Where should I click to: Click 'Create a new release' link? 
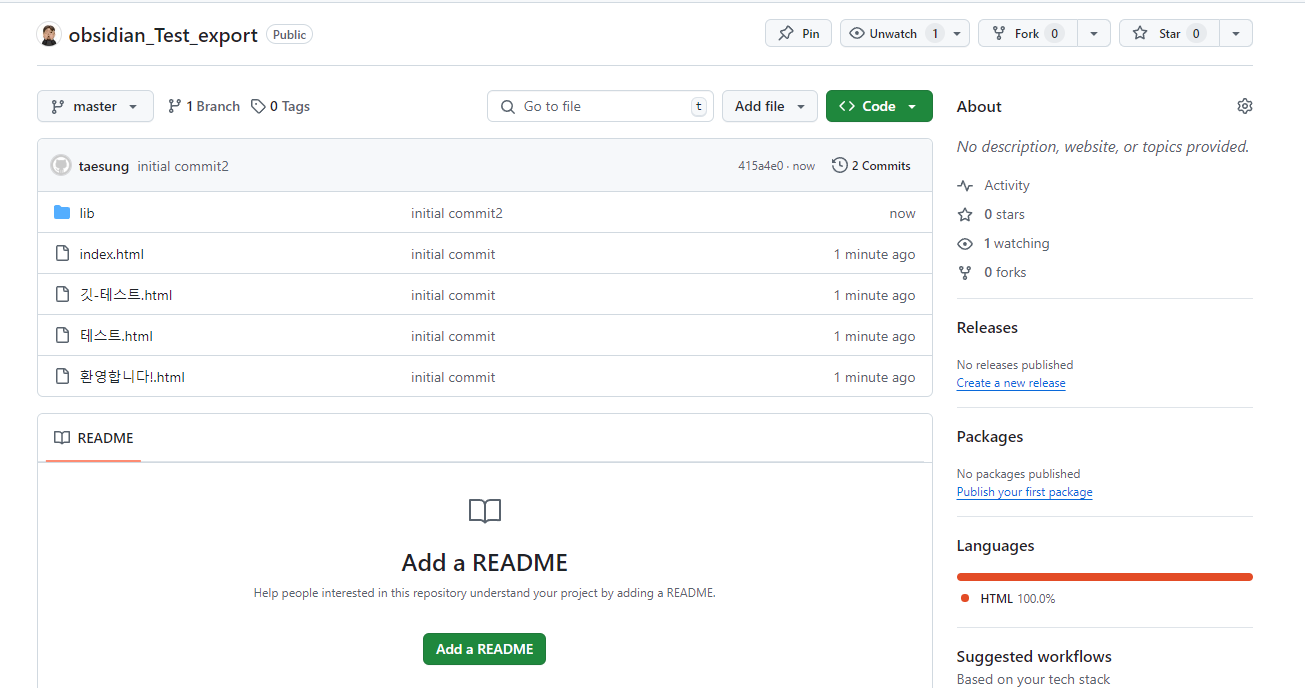pyautogui.click(x=1011, y=383)
